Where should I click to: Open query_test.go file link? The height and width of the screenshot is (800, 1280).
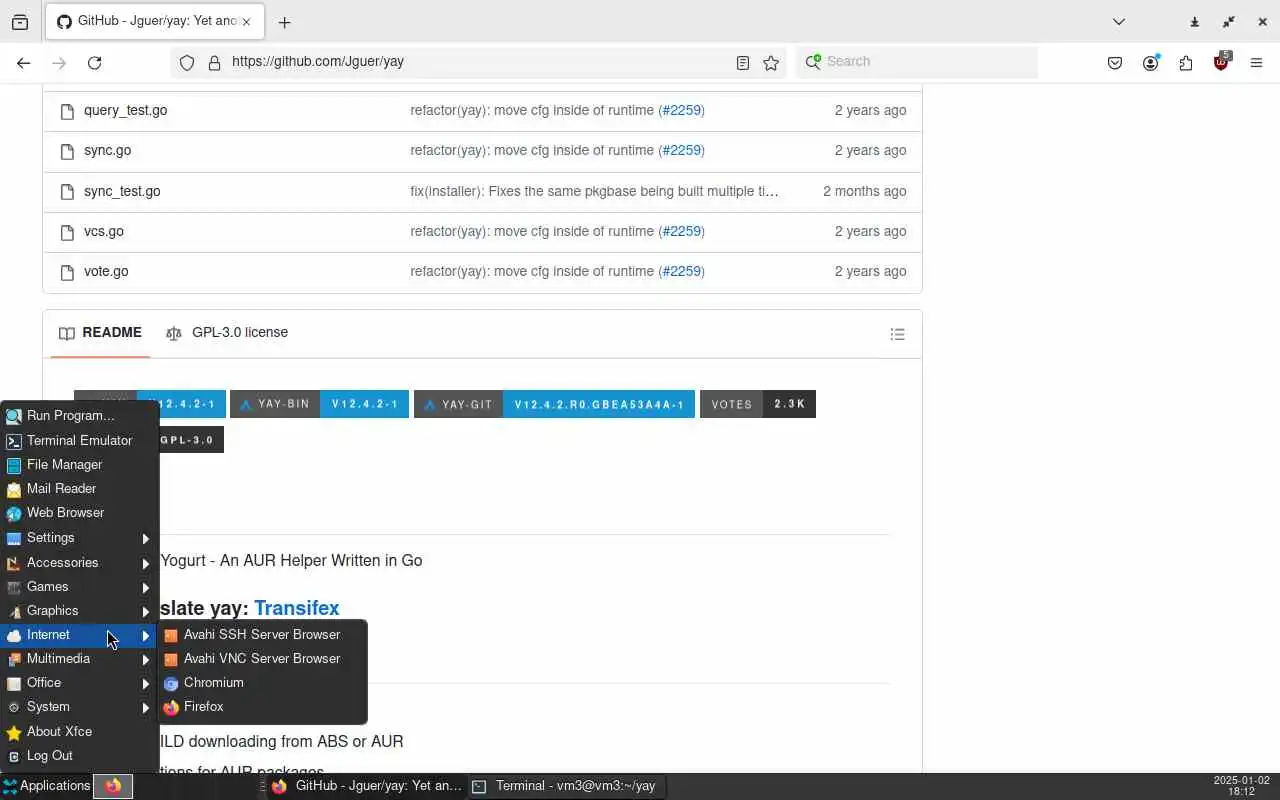pos(125,111)
